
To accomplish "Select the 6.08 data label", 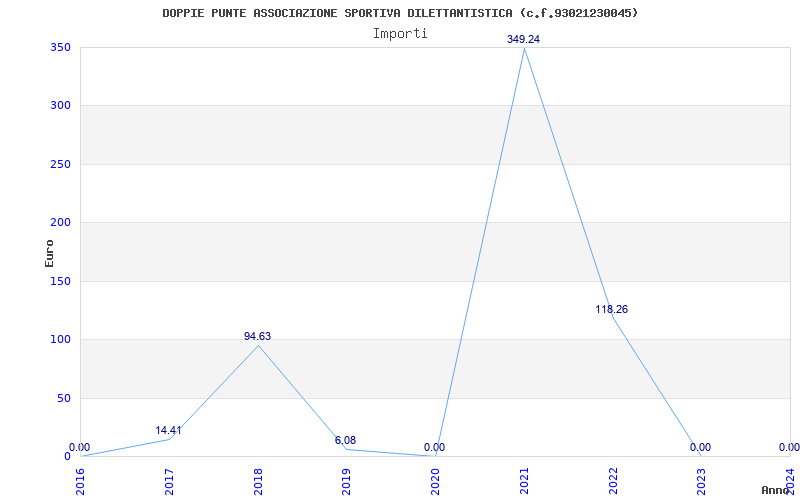I will (345, 440).
